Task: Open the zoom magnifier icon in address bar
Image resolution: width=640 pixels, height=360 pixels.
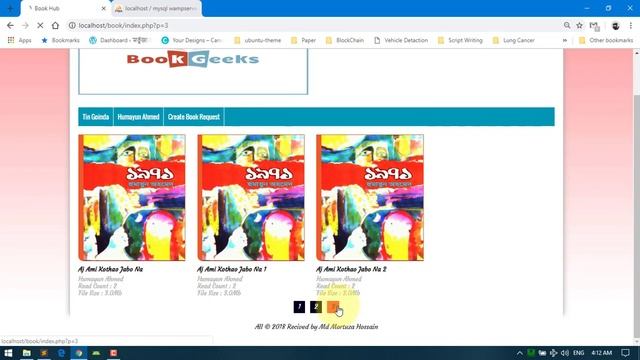Action: point(567,25)
